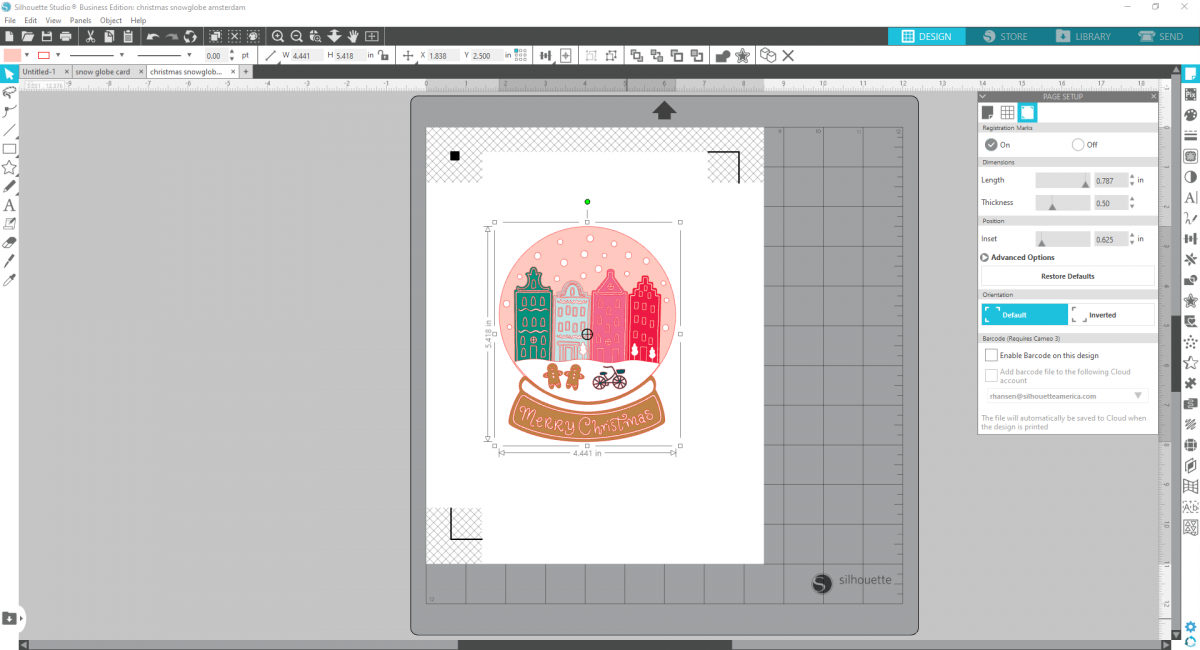This screenshot has height=650, width=1200.
Task: Open the STORE tab
Action: pos(1005,37)
